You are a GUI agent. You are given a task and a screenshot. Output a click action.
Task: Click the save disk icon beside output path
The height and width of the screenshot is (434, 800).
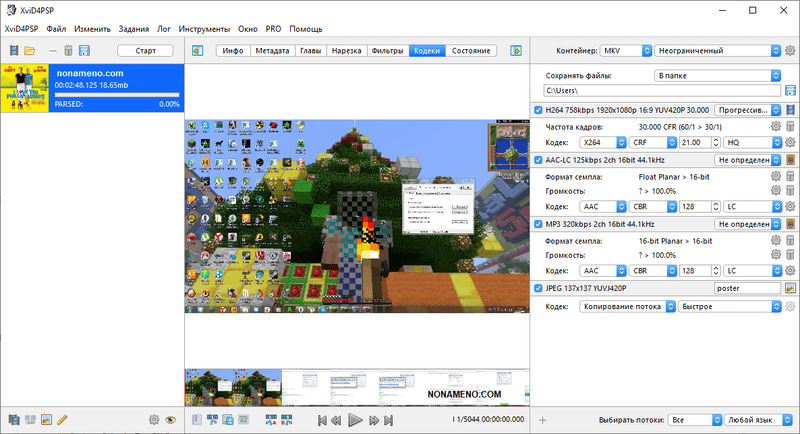tap(790, 91)
